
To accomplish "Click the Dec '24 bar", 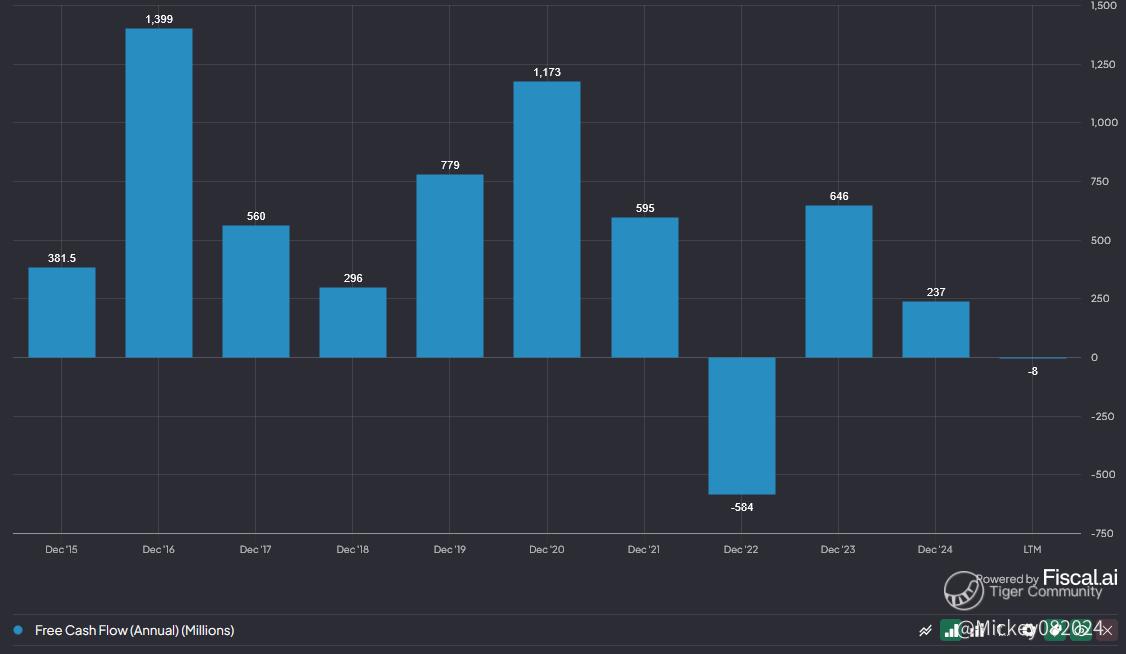I will click(936, 330).
